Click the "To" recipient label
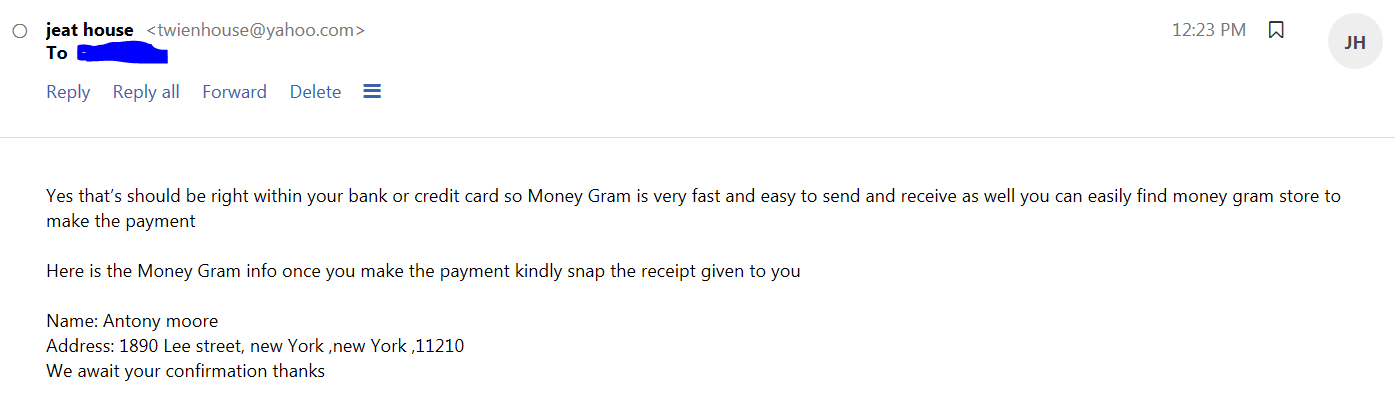Screen dimensions: 1395x406 (x=57, y=53)
